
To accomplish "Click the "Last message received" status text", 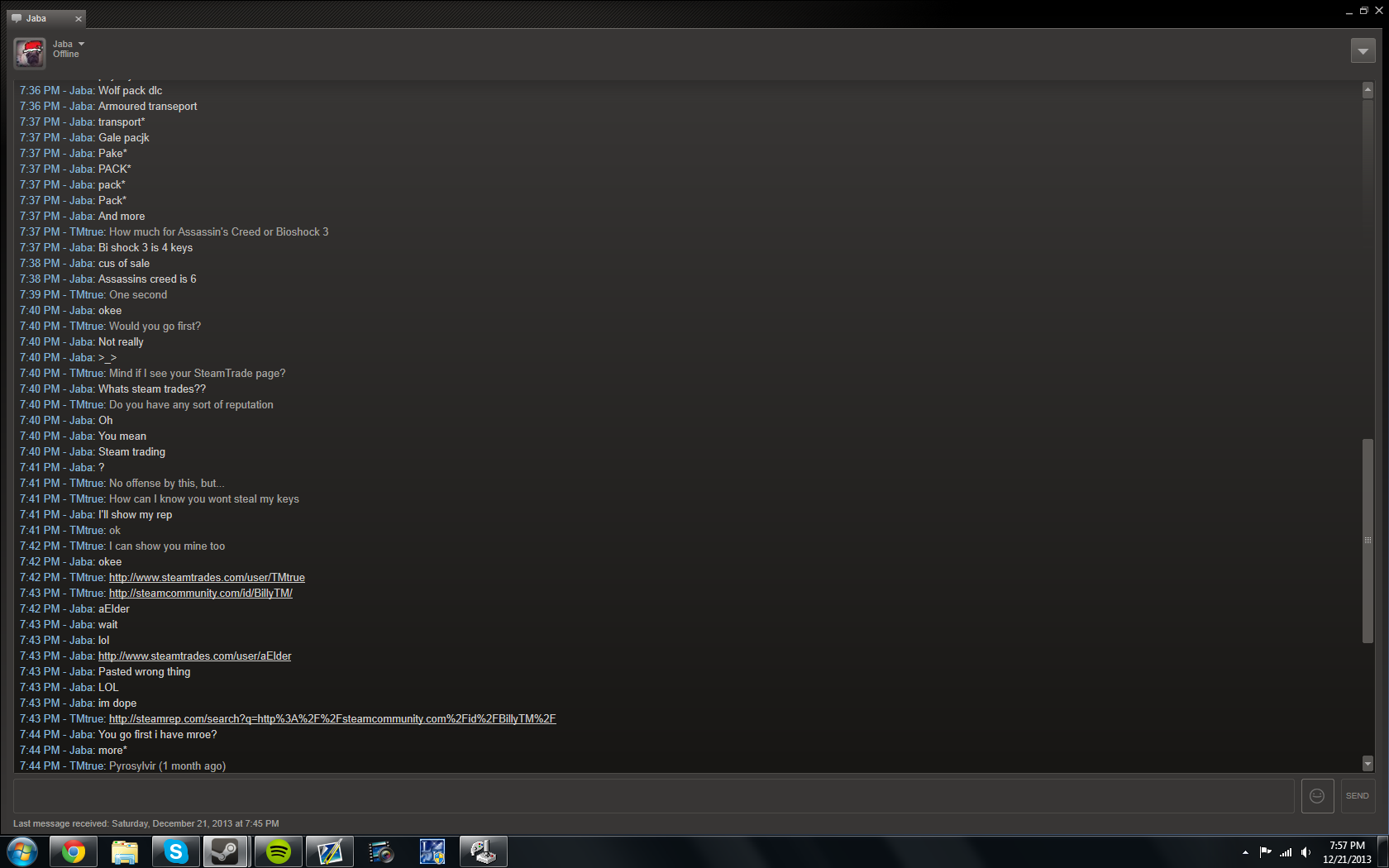I will coord(146,824).
